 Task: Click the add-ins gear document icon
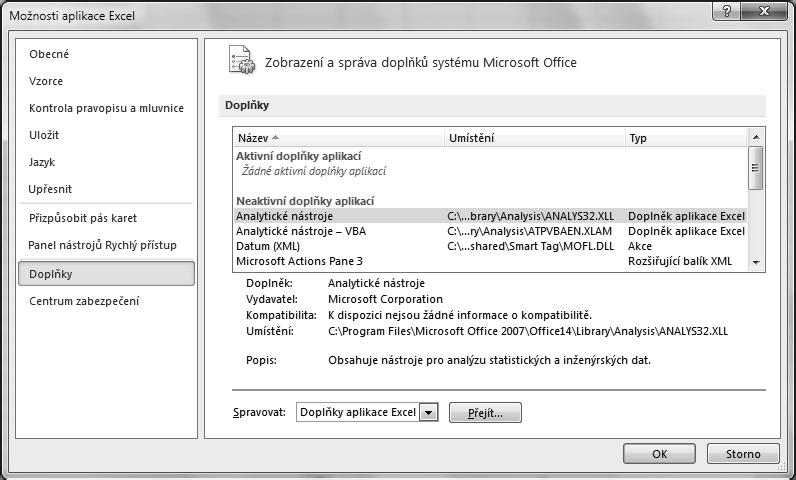[242, 60]
